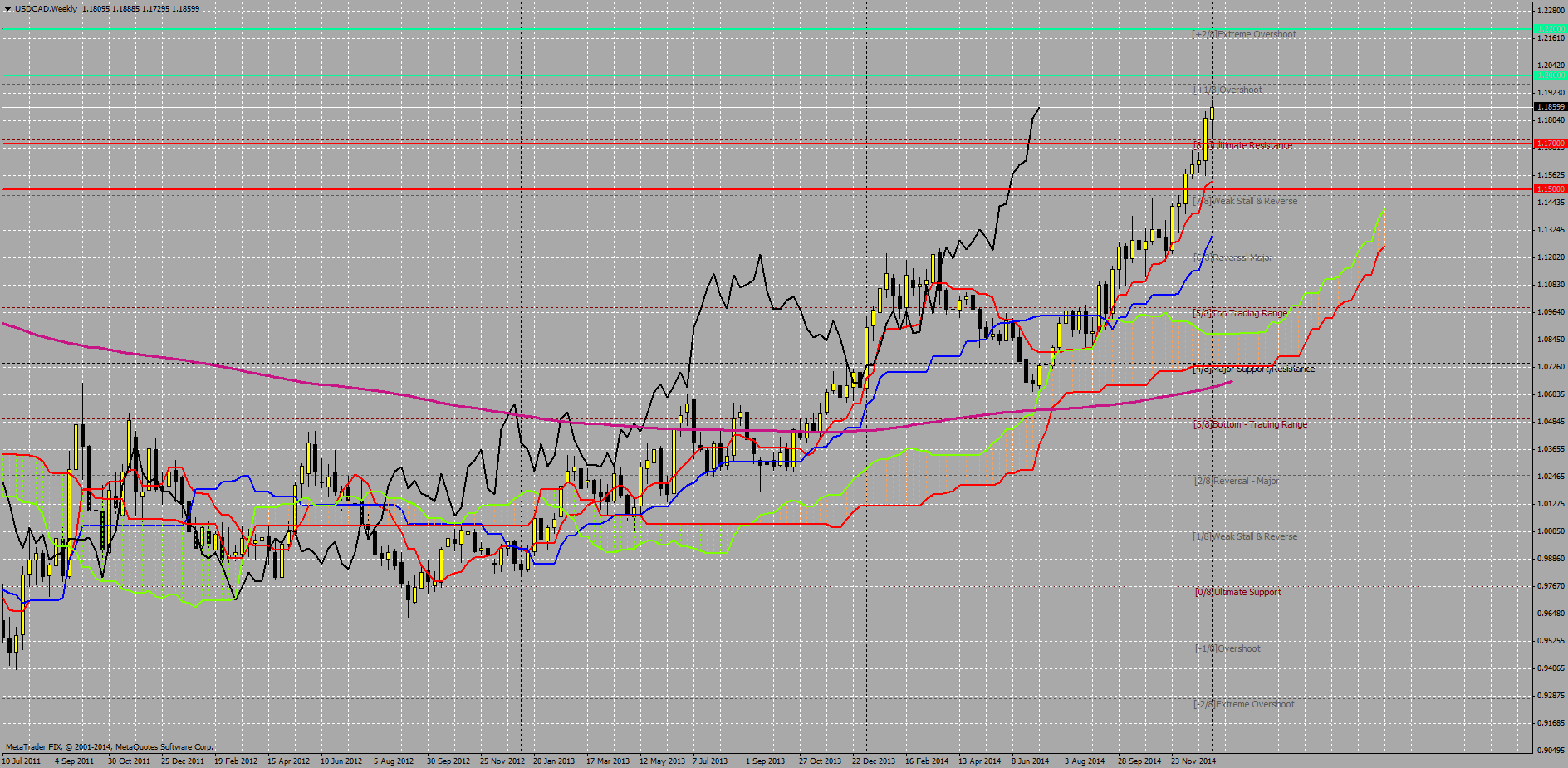The height and width of the screenshot is (768, 1568).
Task: Pick the 30 Sep 2012 date label
Action: (448, 761)
